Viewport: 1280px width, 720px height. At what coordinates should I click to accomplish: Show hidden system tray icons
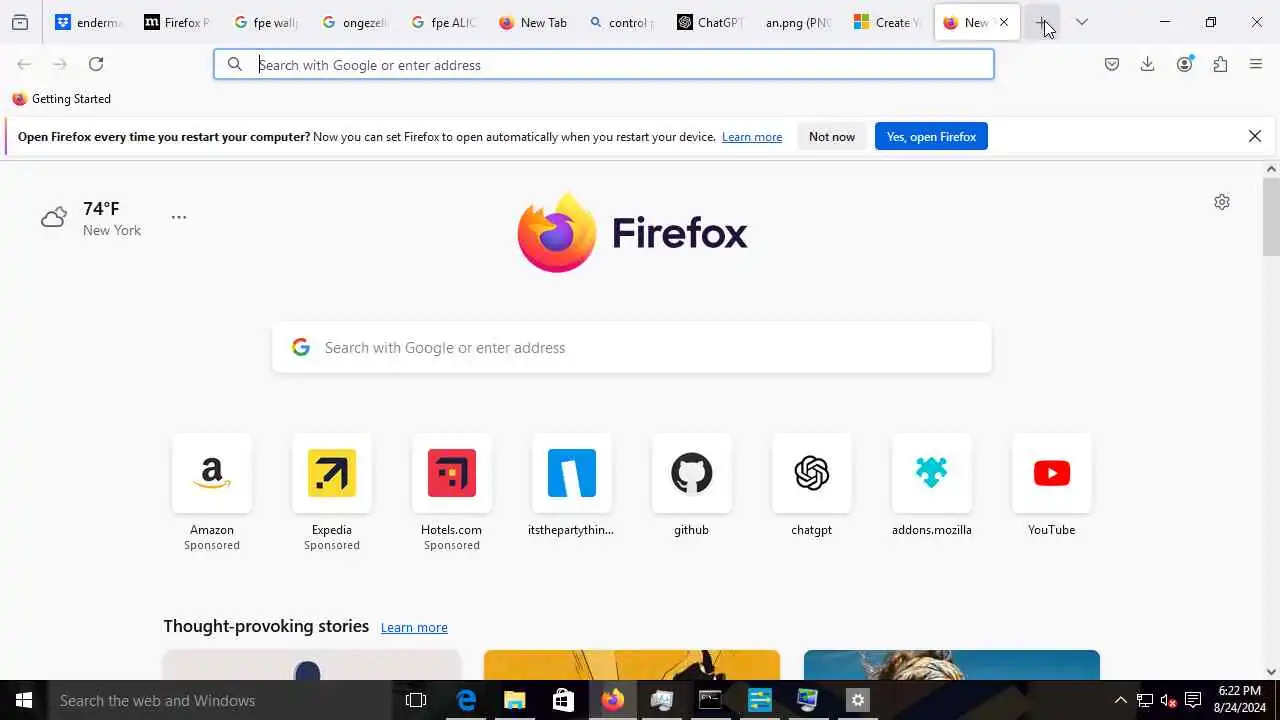click(1121, 700)
